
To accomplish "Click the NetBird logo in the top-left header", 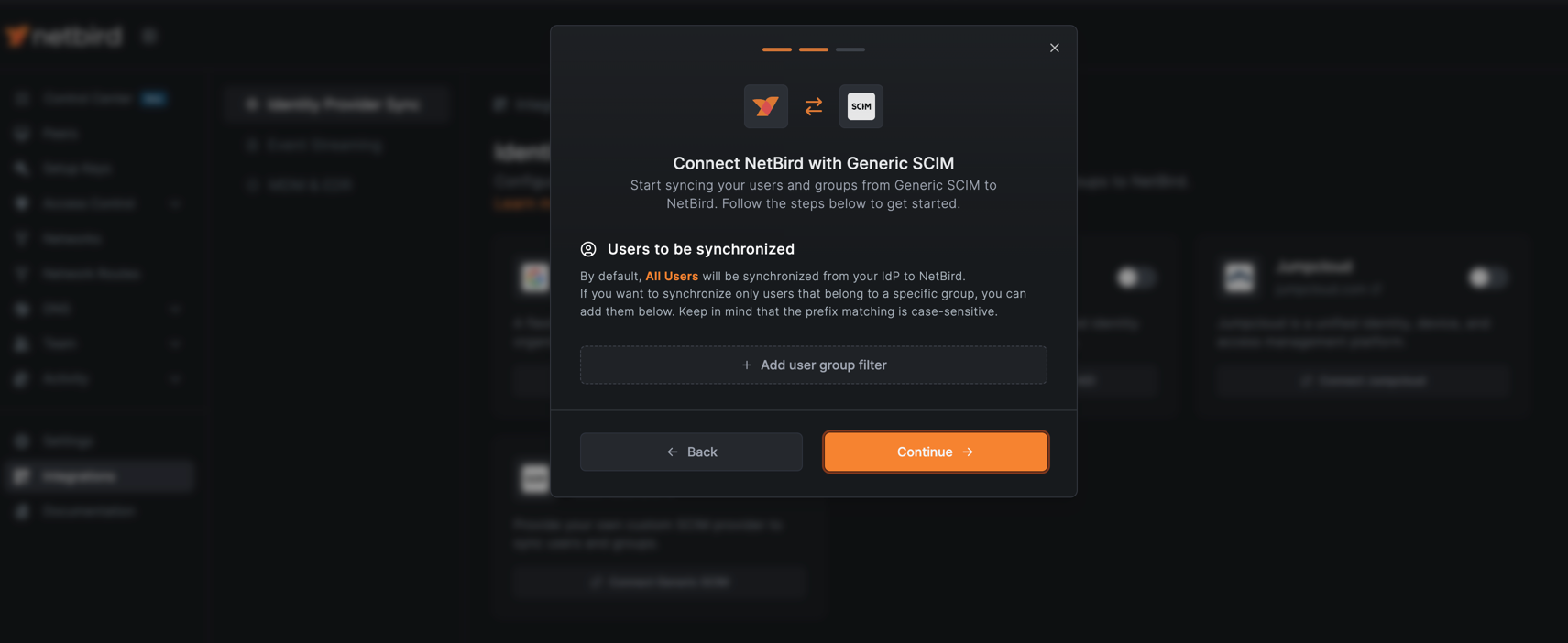I will point(63,36).
